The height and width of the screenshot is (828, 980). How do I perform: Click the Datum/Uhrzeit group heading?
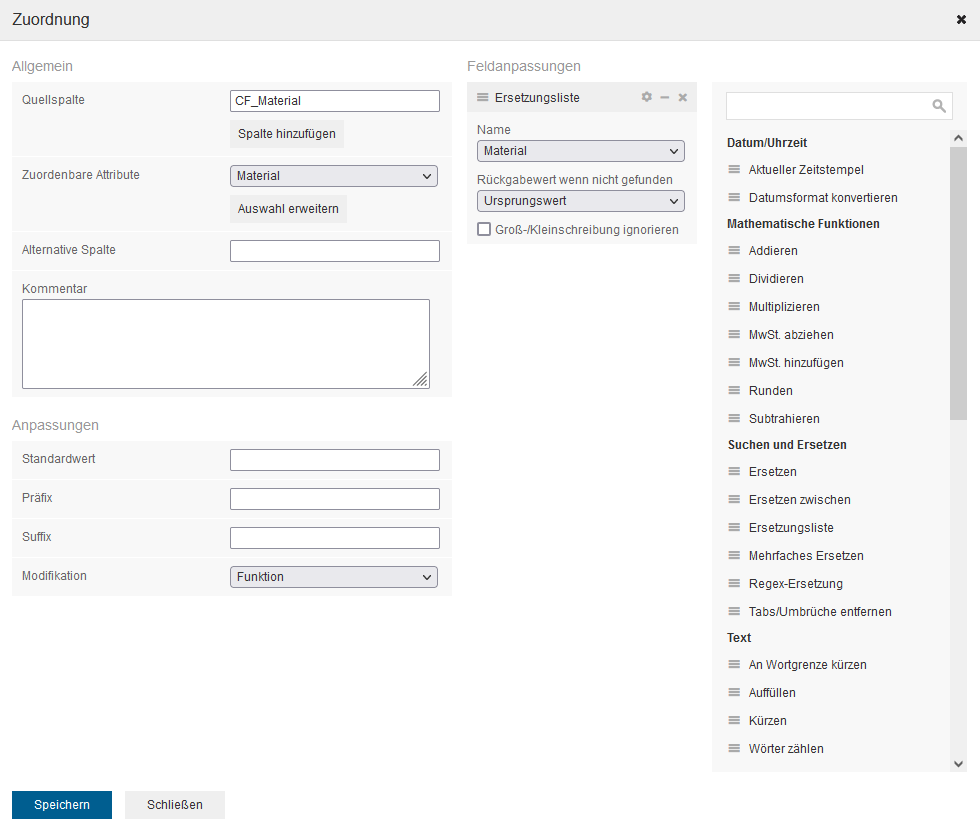767,142
